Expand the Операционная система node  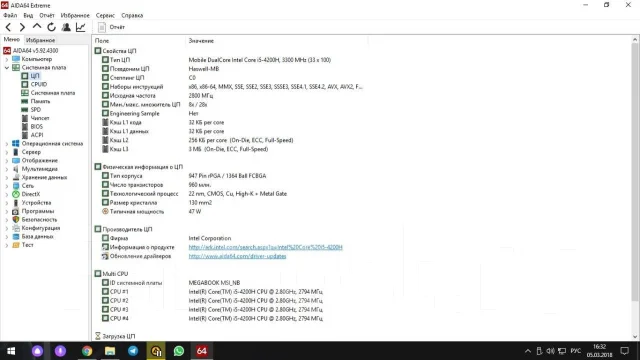point(7,144)
